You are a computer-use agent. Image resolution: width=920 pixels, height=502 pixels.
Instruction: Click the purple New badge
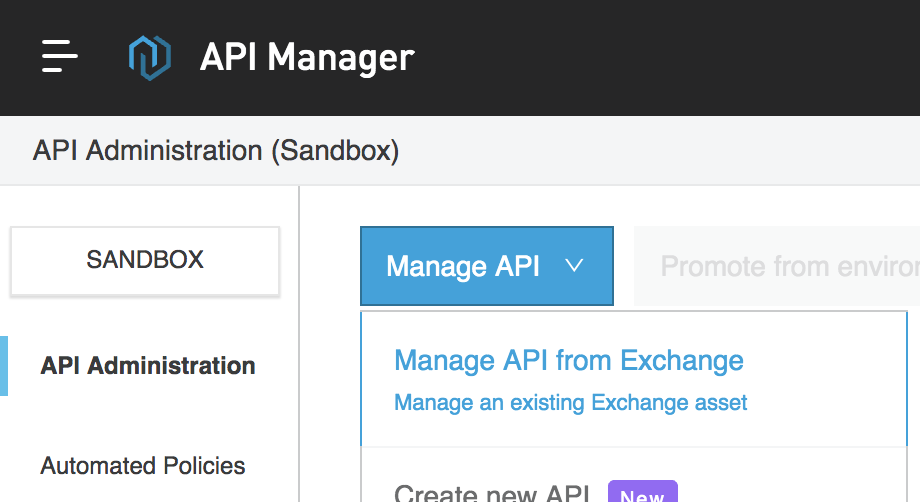pos(642,493)
